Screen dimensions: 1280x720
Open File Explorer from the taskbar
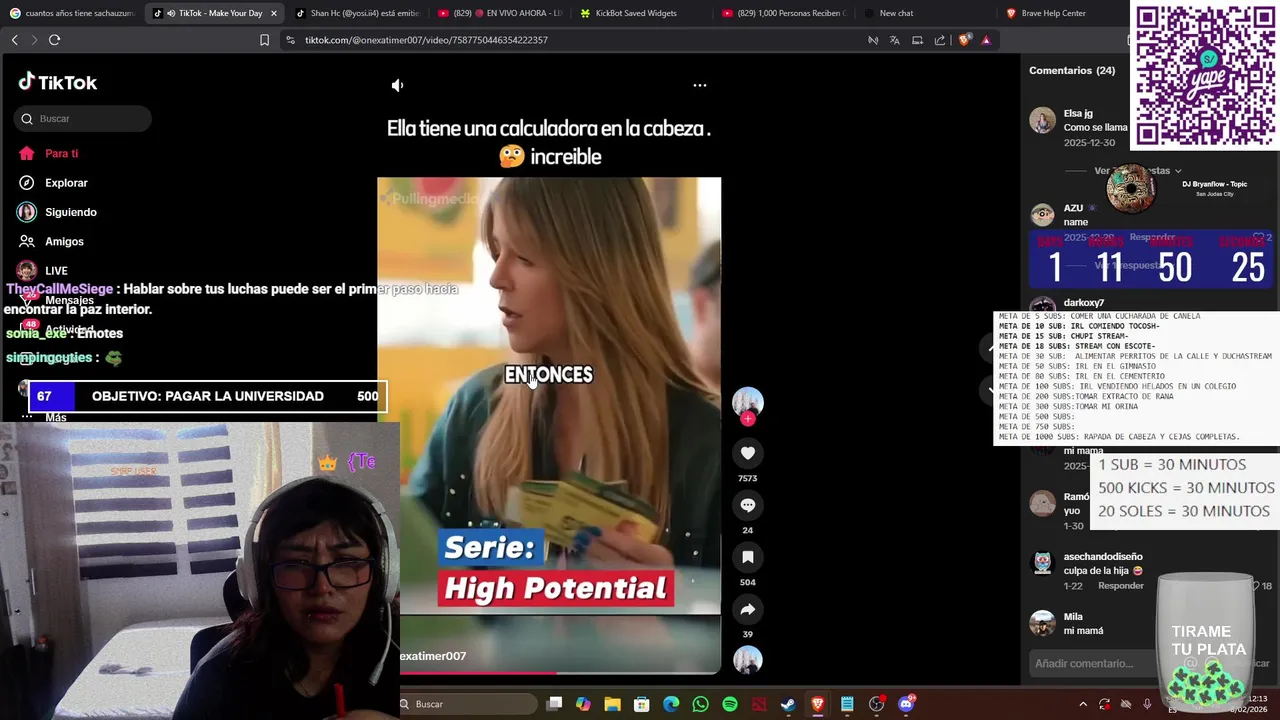tap(613, 704)
